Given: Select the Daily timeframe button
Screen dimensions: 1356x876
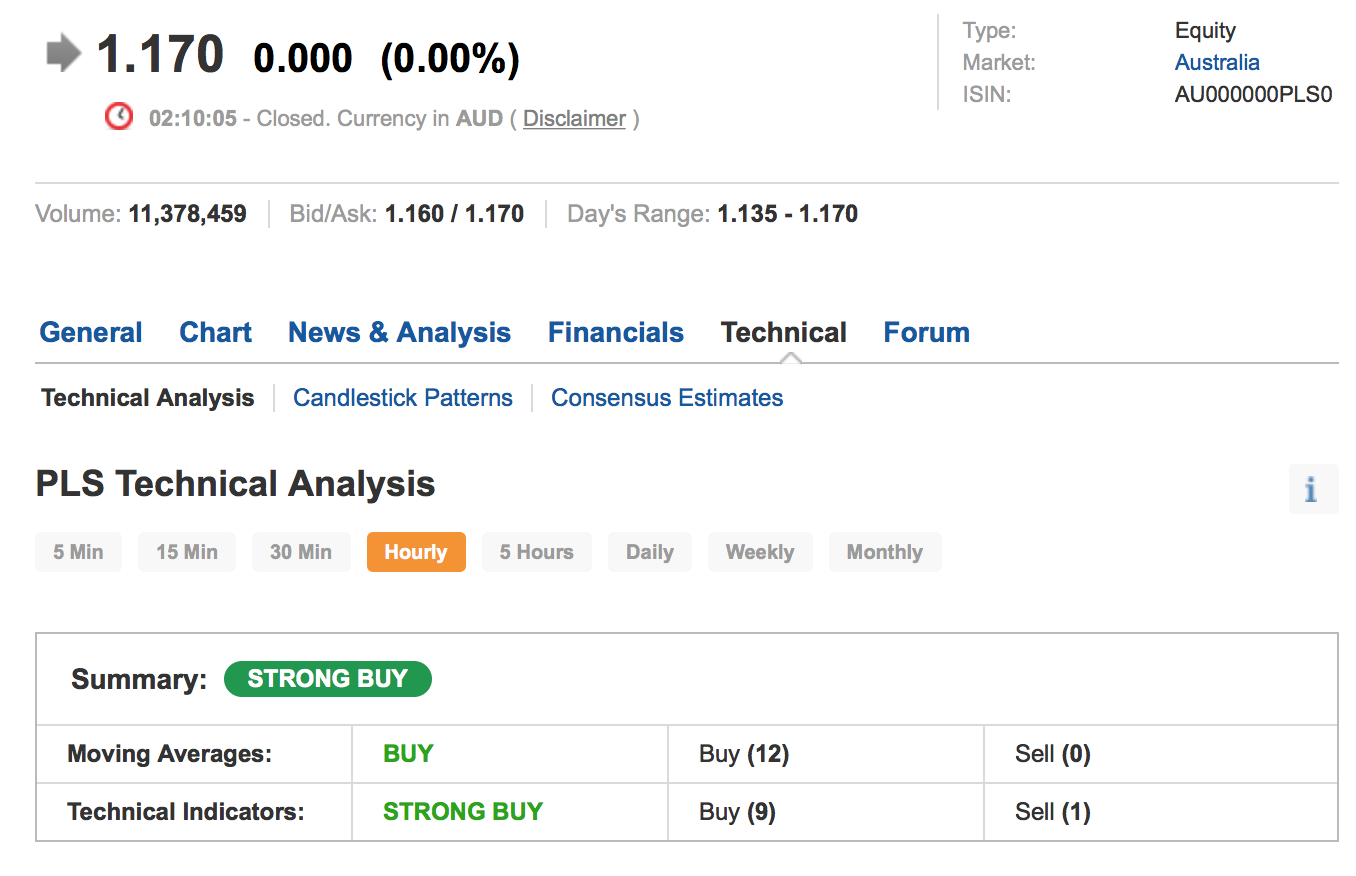Looking at the screenshot, I should pos(649,552).
